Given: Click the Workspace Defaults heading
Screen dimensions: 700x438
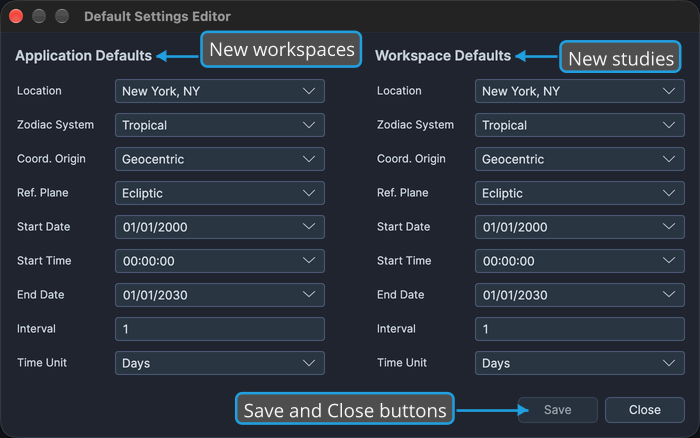Looking at the screenshot, I should click(x=443, y=56).
